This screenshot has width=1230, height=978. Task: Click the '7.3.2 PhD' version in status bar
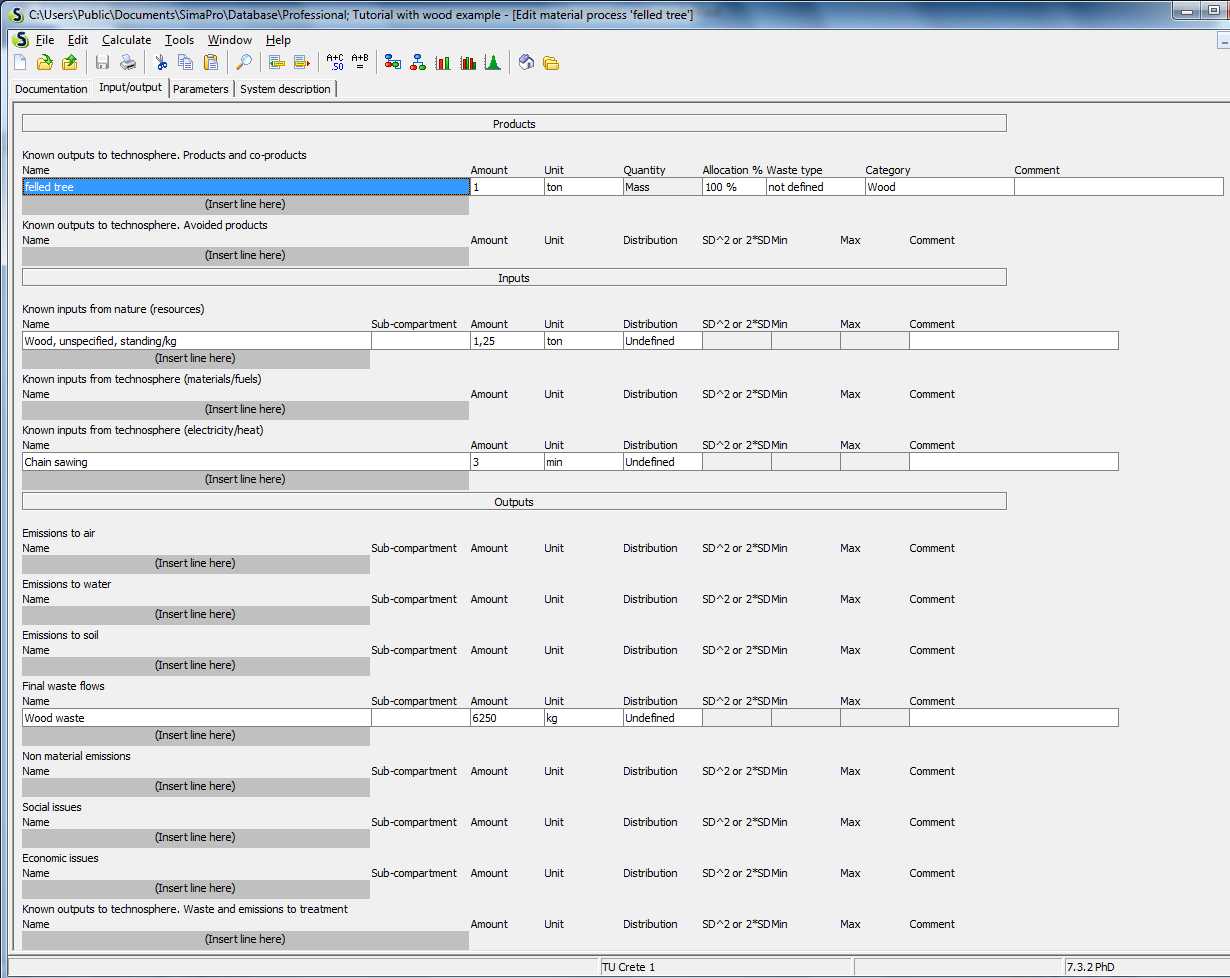1091,967
